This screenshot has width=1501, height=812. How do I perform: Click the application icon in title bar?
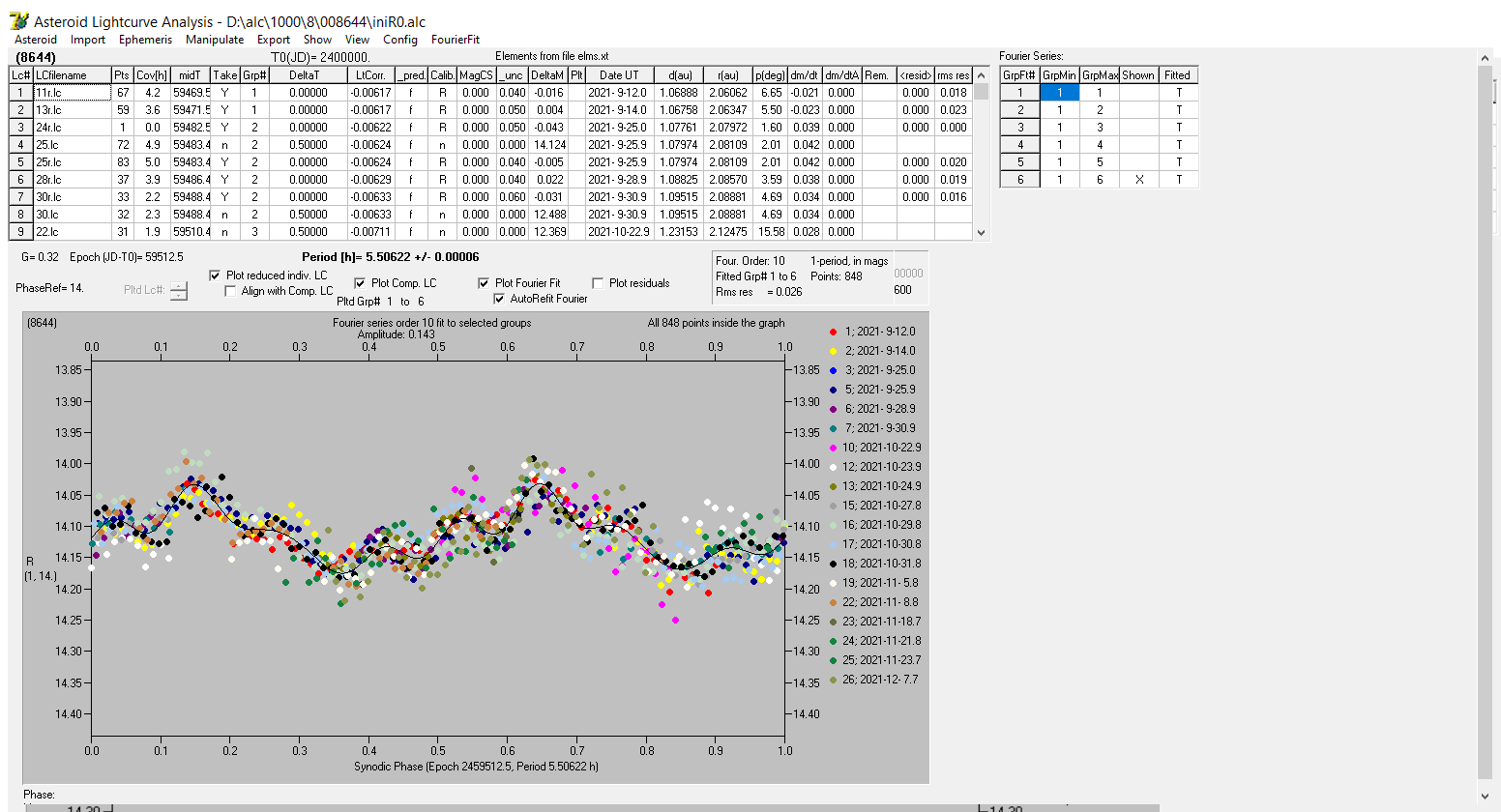click(18, 20)
